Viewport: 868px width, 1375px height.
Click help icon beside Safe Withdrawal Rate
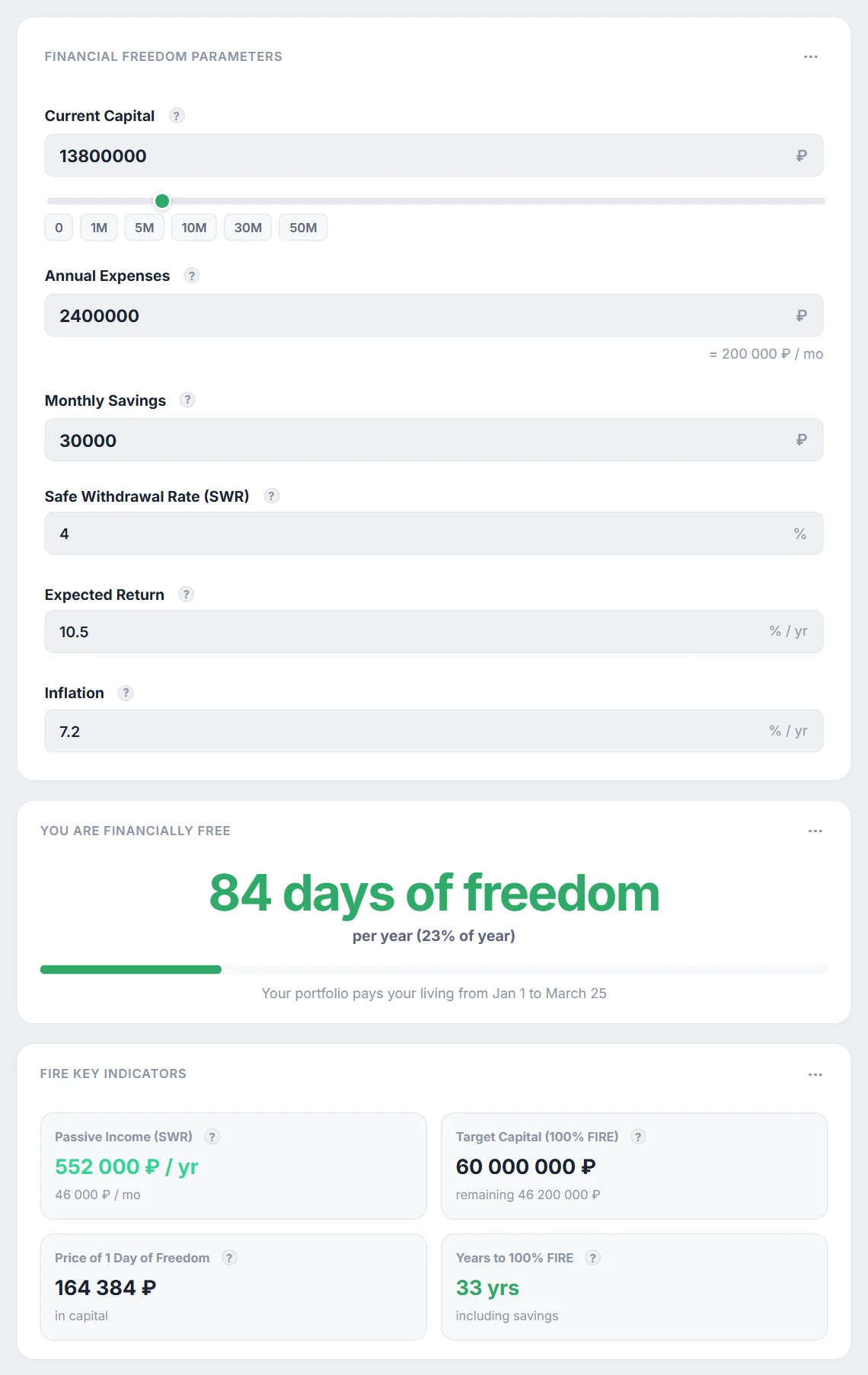click(x=271, y=496)
